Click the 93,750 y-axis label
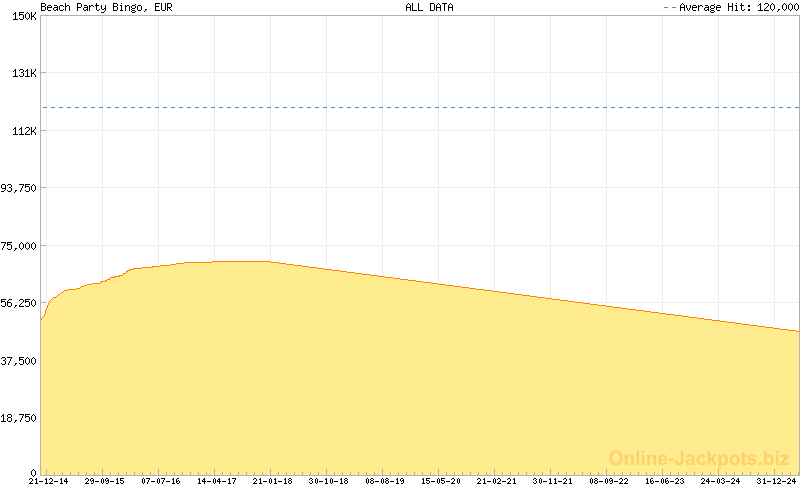Image resolution: width=800 pixels, height=490 pixels. [x=18, y=188]
